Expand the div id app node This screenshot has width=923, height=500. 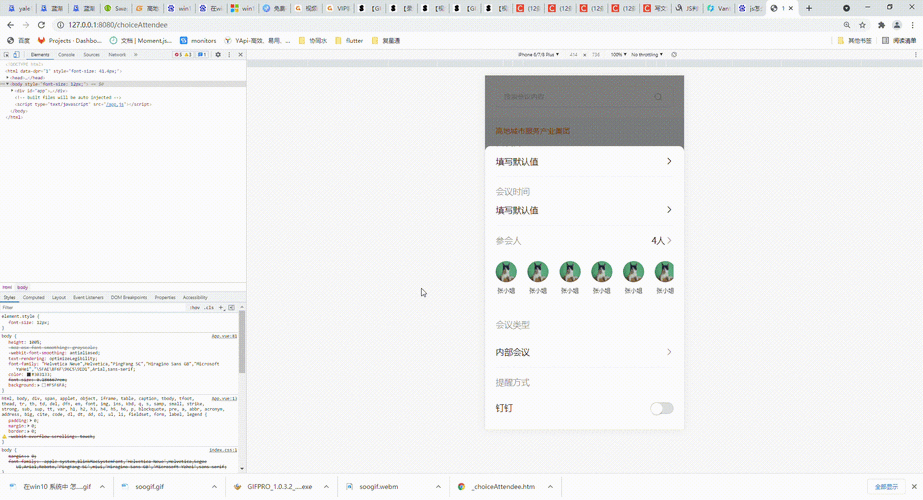[x=12, y=91]
